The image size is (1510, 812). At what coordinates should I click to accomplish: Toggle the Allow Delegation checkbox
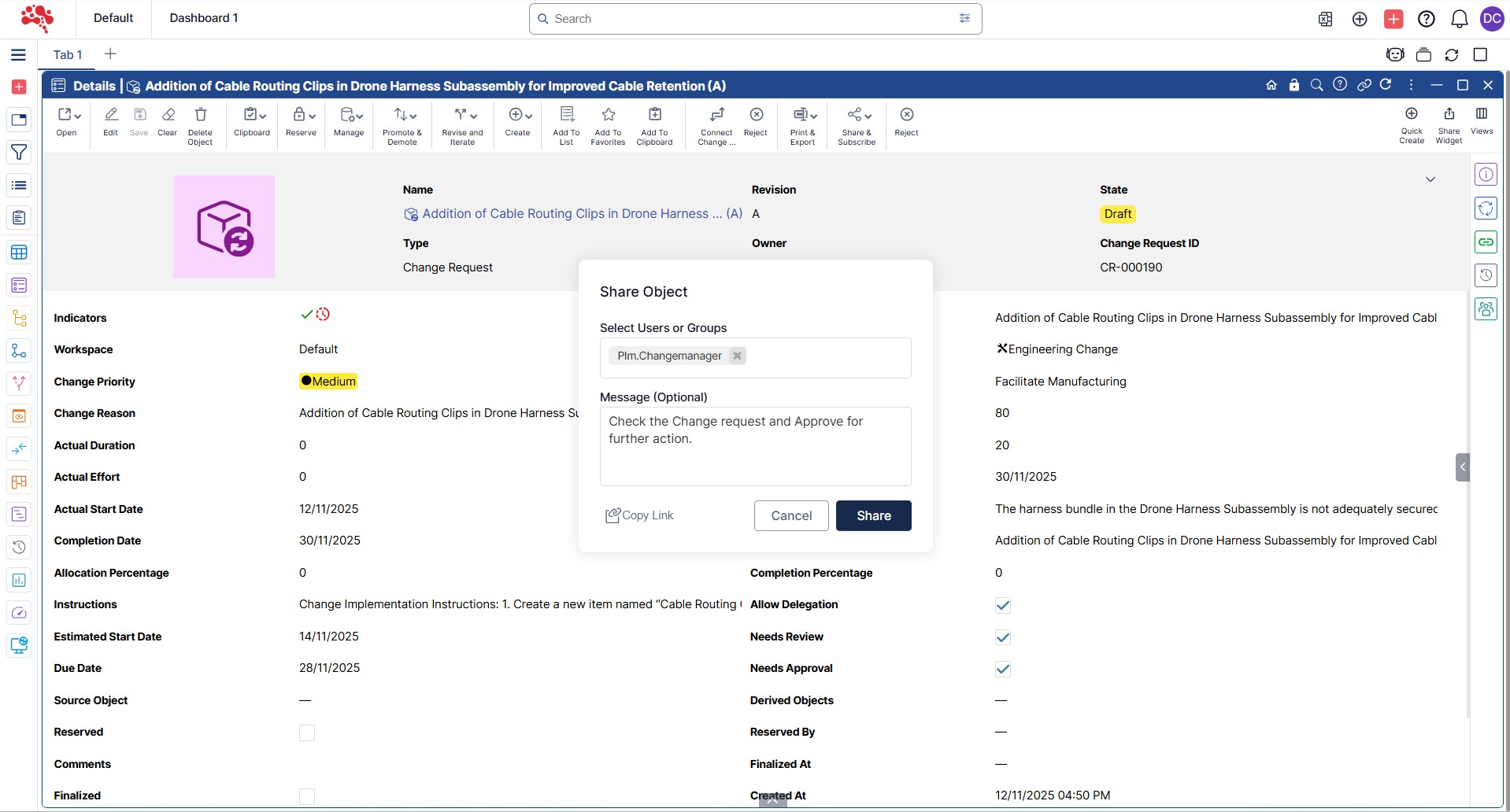(x=1002, y=605)
